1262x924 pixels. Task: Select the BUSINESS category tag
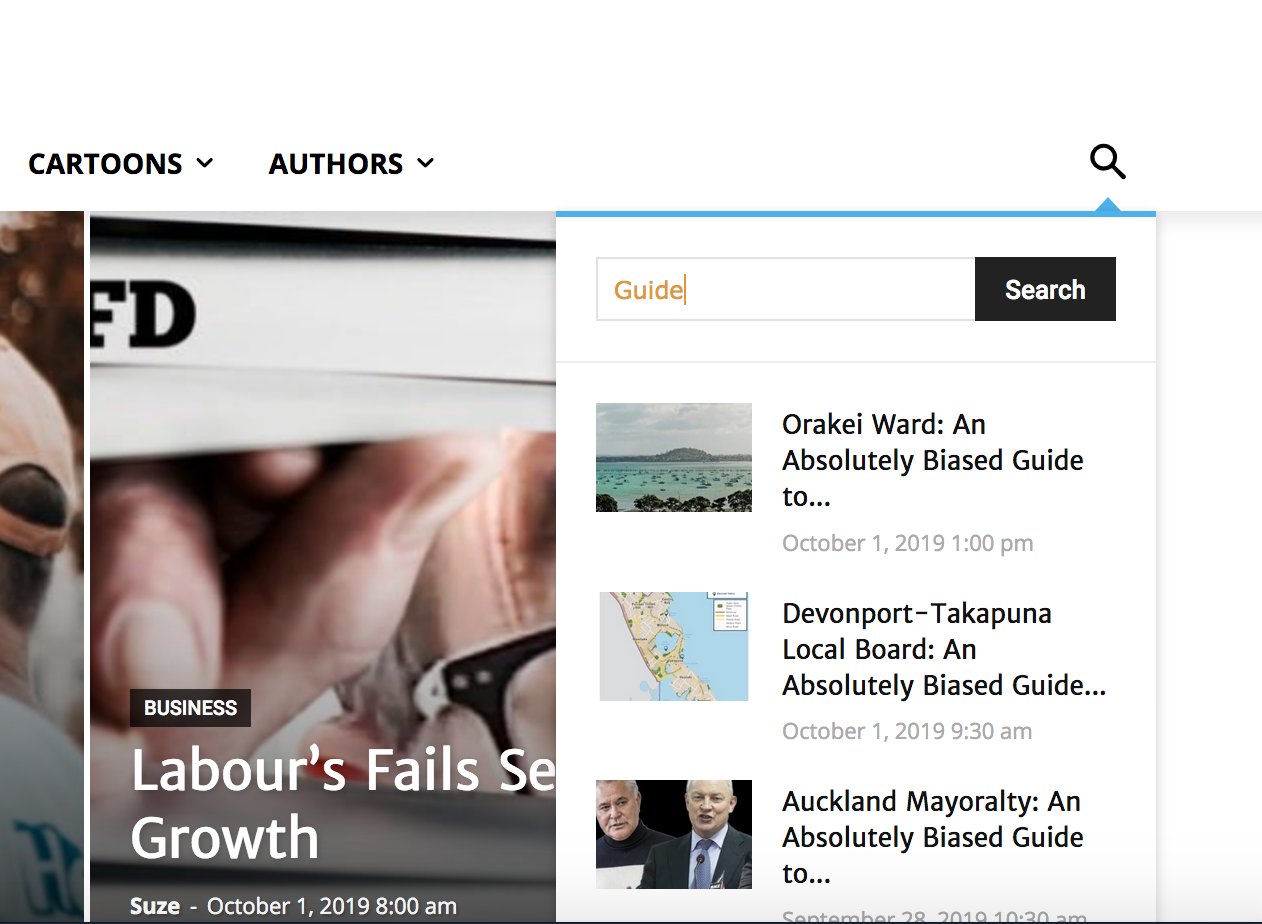click(190, 708)
